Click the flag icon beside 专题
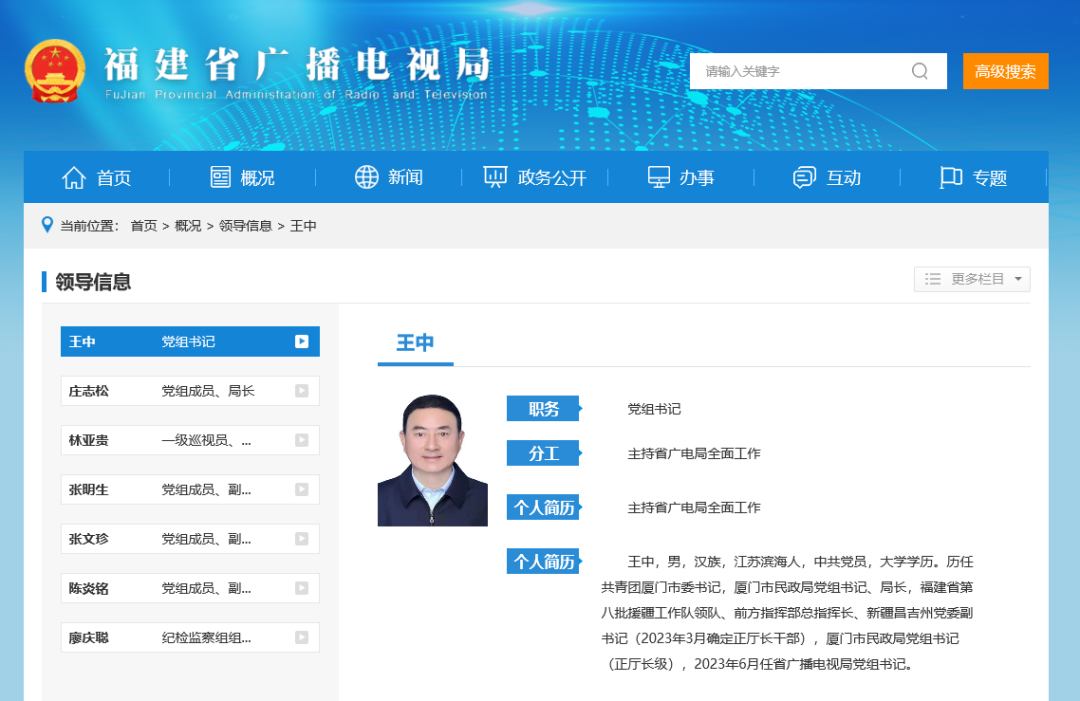Screen dimensions: 1080x701 click(x=952, y=177)
